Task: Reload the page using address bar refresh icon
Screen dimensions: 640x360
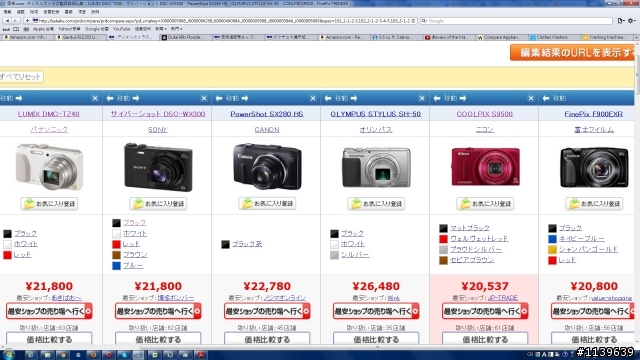Action: tap(413, 20)
